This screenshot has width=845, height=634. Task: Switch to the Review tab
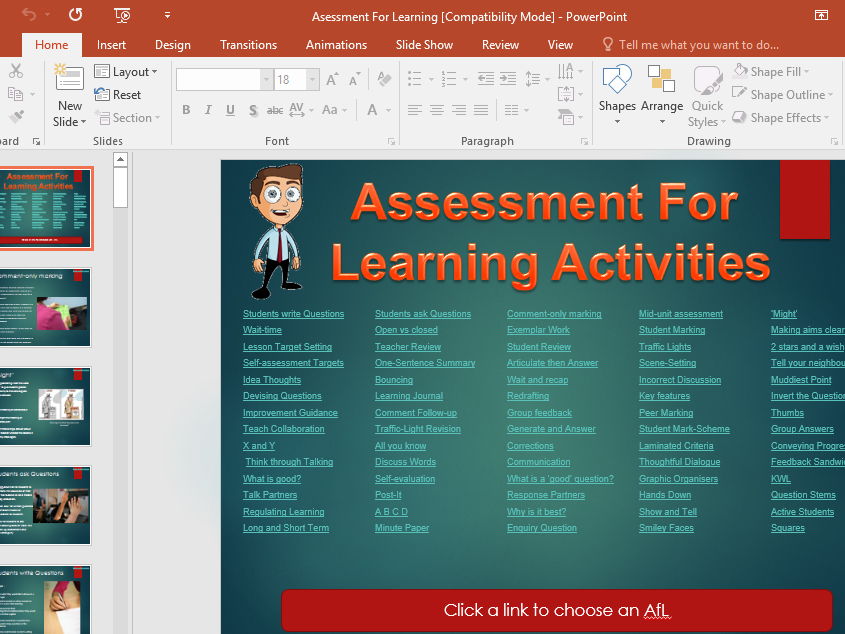[x=500, y=45]
